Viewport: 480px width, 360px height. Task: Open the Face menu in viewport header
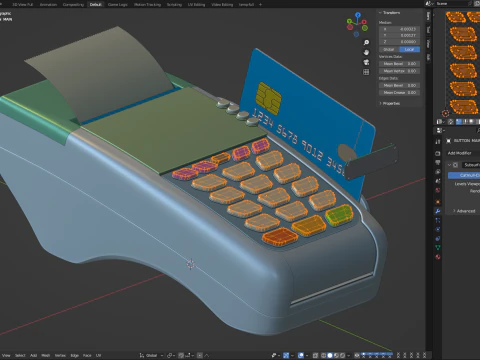click(x=87, y=355)
